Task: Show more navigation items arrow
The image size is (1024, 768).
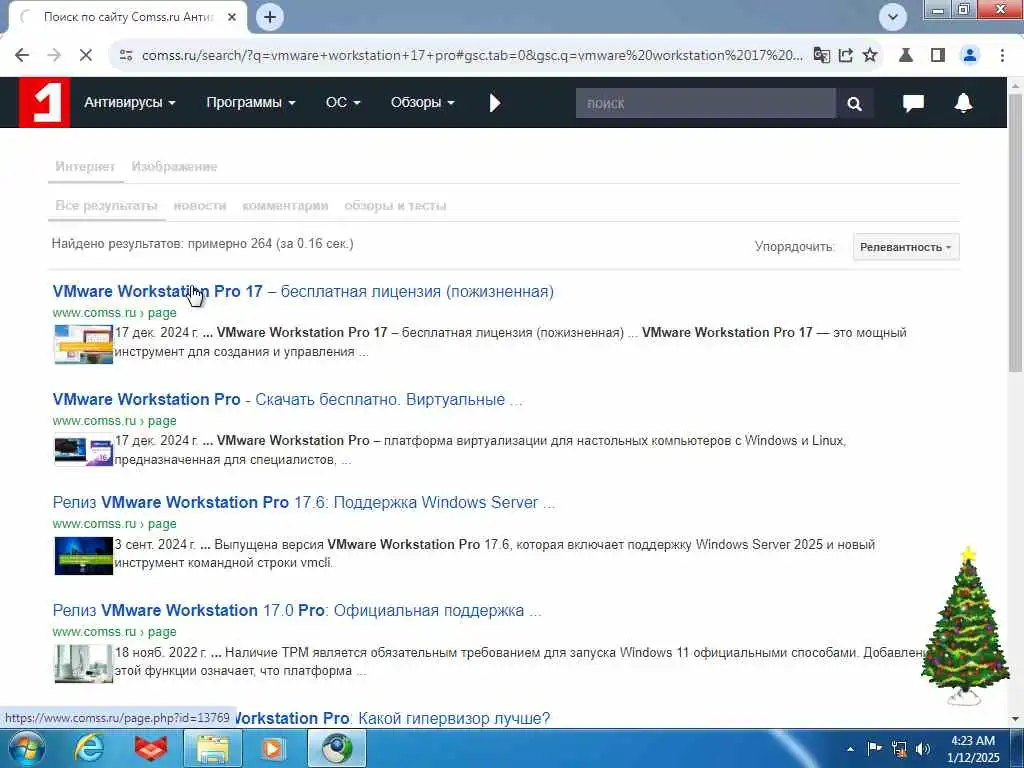Action: pos(495,103)
